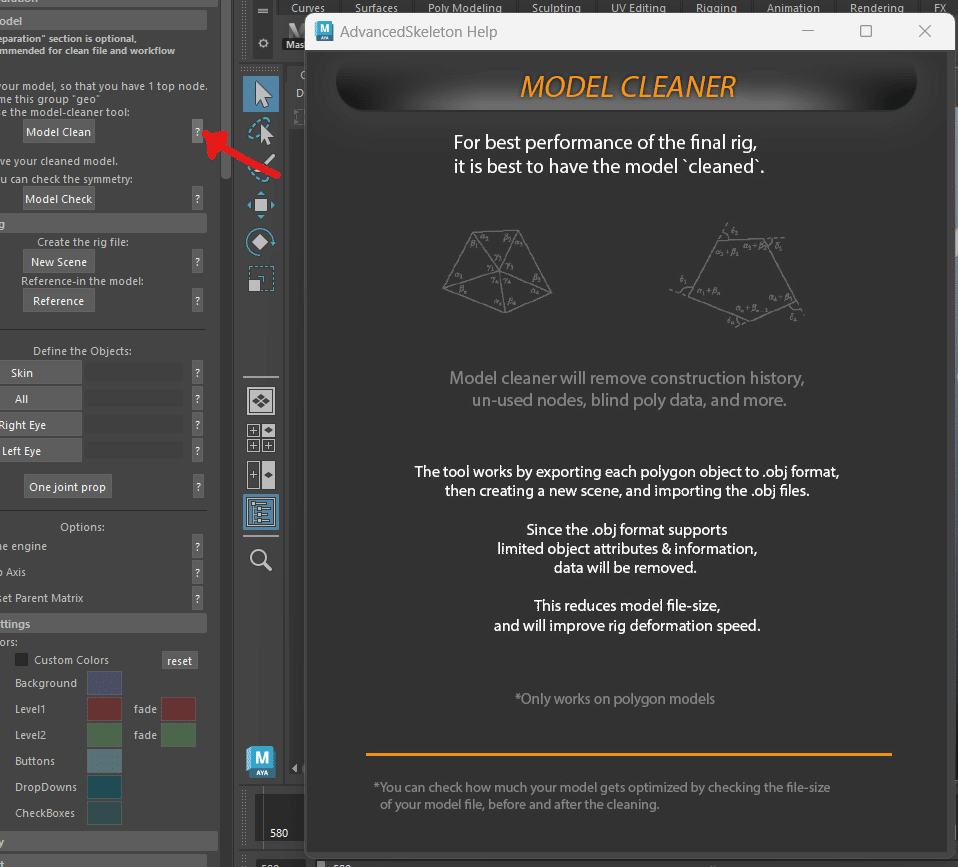Viewport: 958px width, 867px height.
Task: Collapse the 'ttings' section header bar
Action: (x=103, y=624)
